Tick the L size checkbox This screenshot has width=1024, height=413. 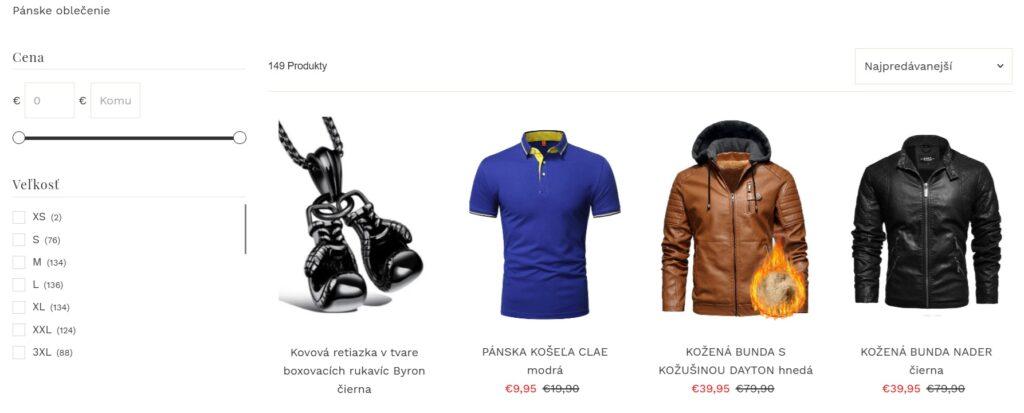(19, 285)
